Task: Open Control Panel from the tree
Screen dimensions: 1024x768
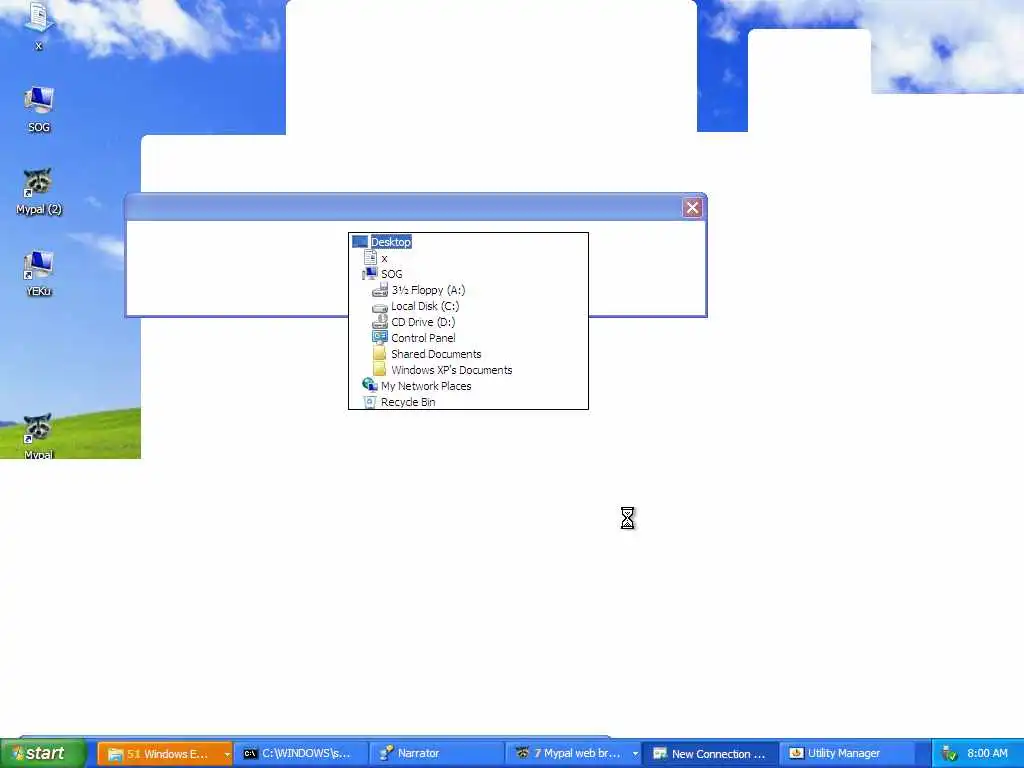Action: (423, 338)
